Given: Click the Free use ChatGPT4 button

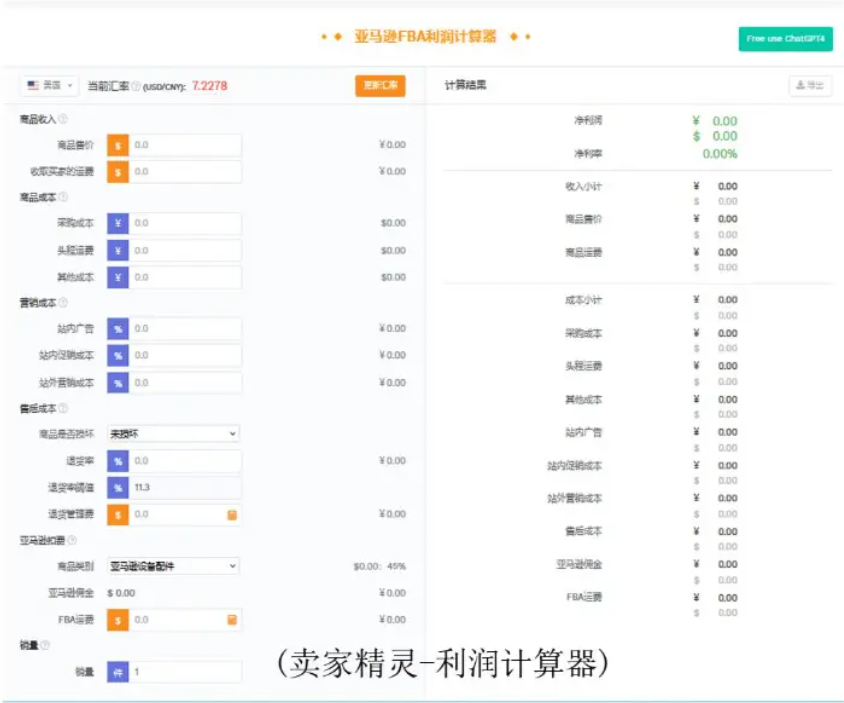Looking at the screenshot, I should pyautogui.click(x=785, y=39).
